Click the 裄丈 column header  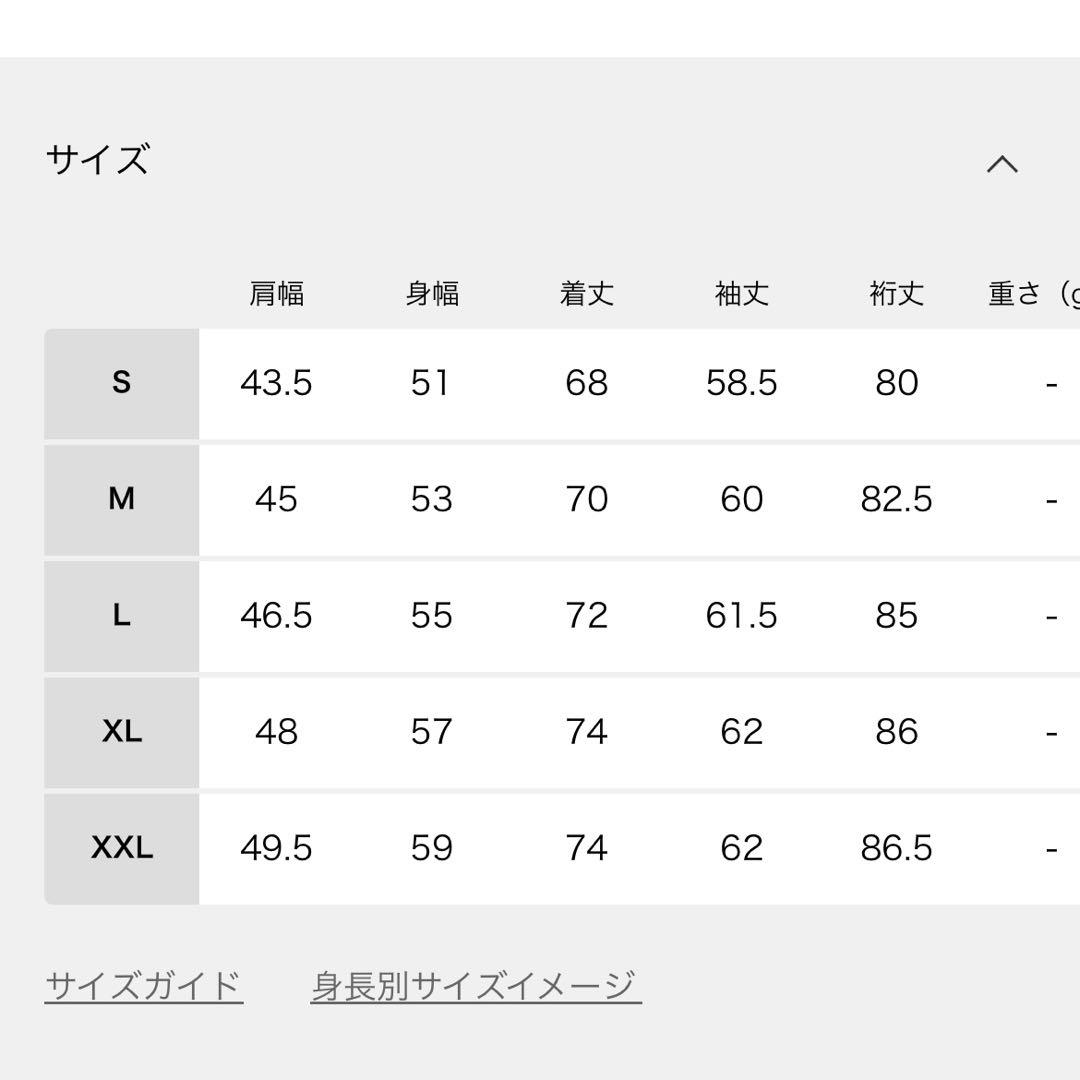click(896, 293)
